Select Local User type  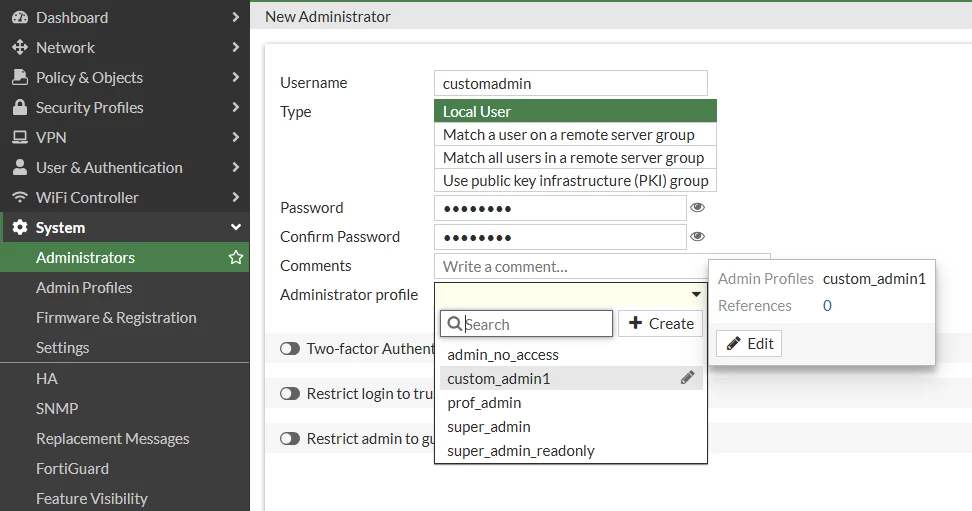[x=575, y=111]
